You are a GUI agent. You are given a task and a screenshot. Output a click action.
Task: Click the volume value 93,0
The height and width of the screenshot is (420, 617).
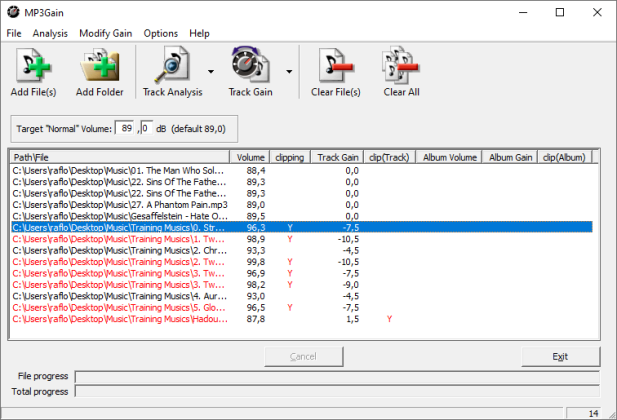[x=256, y=296]
